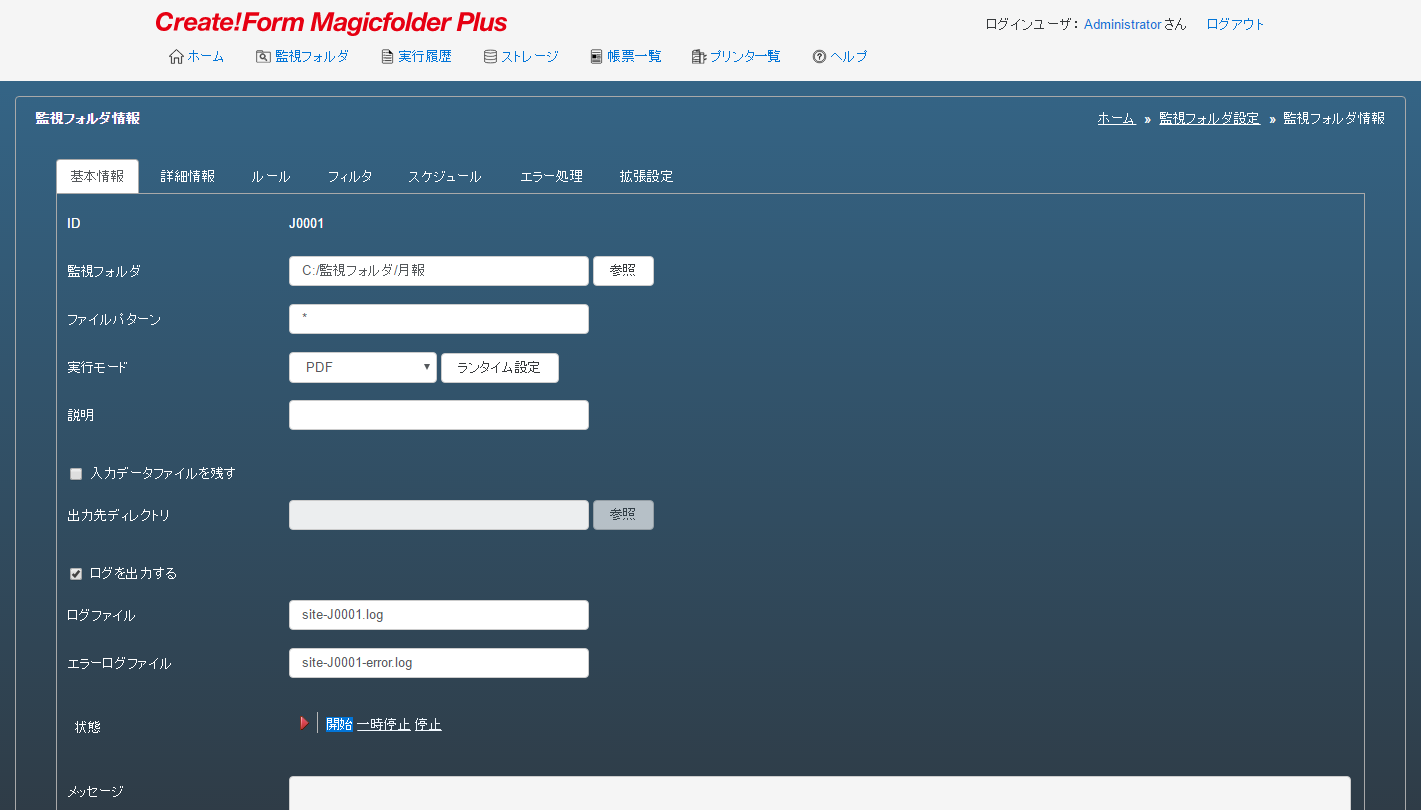Click the メッセージ text area
Screen dimensions: 1421x810
820,793
